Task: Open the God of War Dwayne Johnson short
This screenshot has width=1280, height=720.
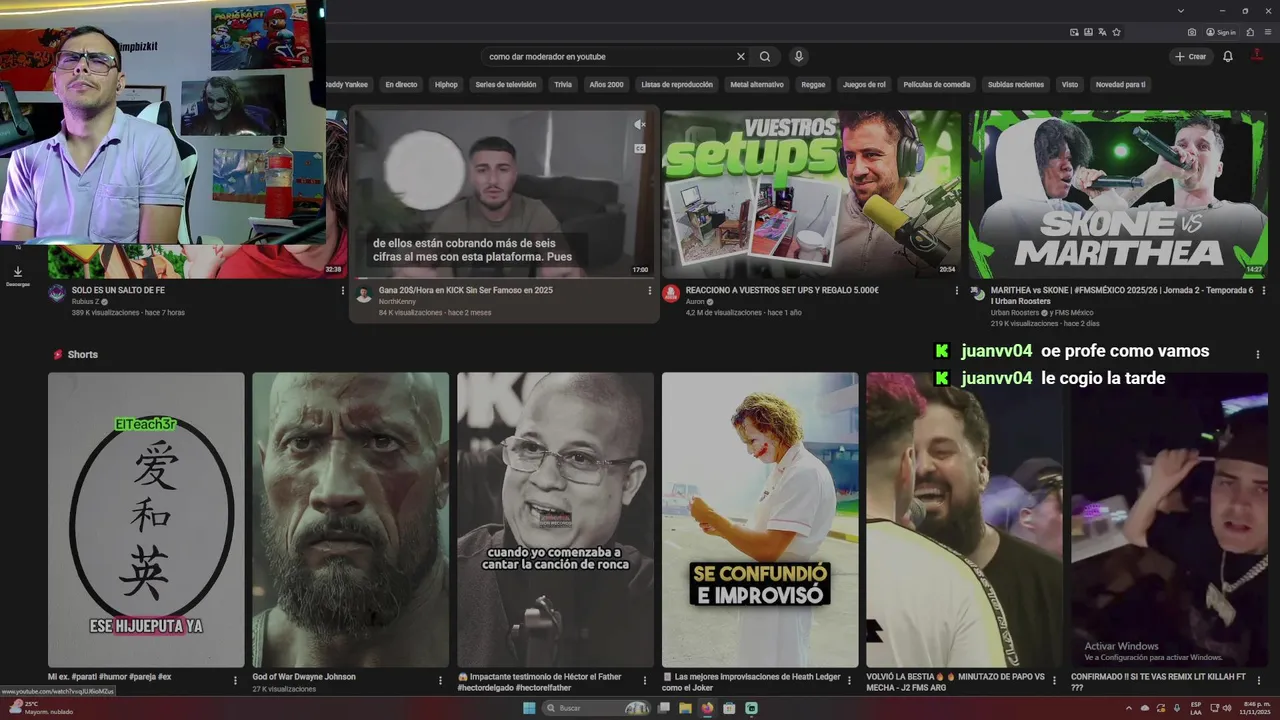Action: 350,520
